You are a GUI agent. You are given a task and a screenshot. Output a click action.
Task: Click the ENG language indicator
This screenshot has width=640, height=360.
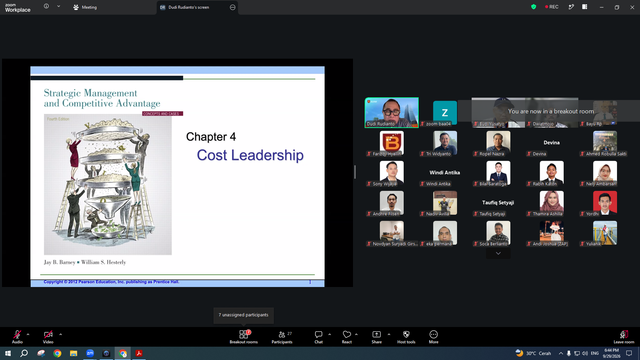(x=595, y=353)
